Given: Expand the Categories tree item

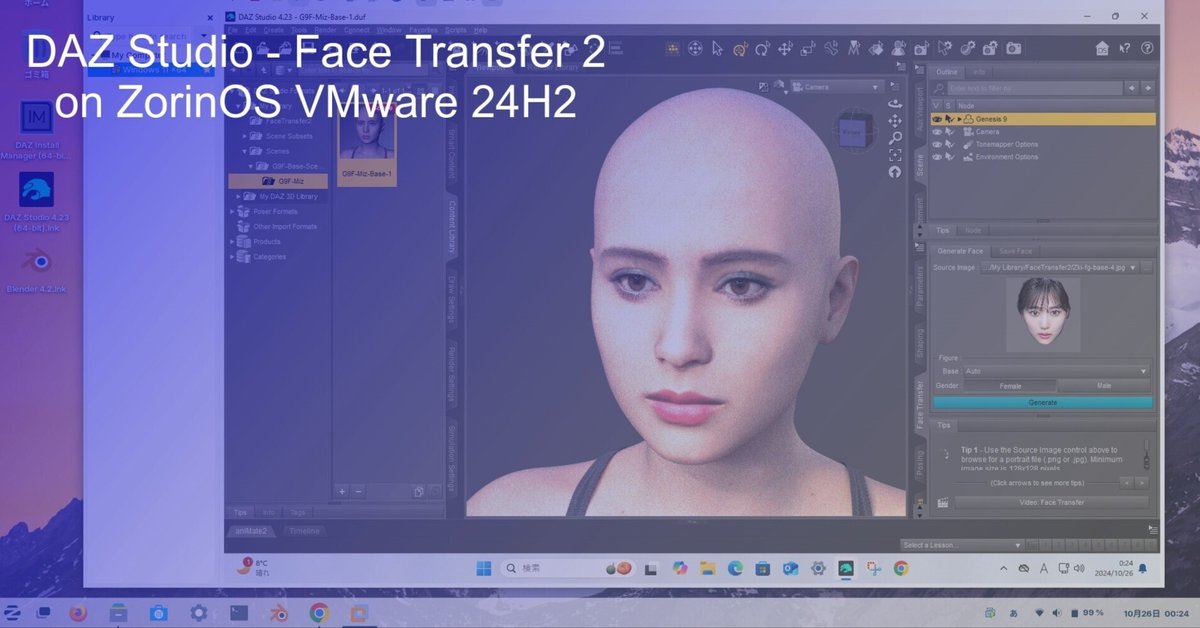Looking at the screenshot, I should pos(232,257).
